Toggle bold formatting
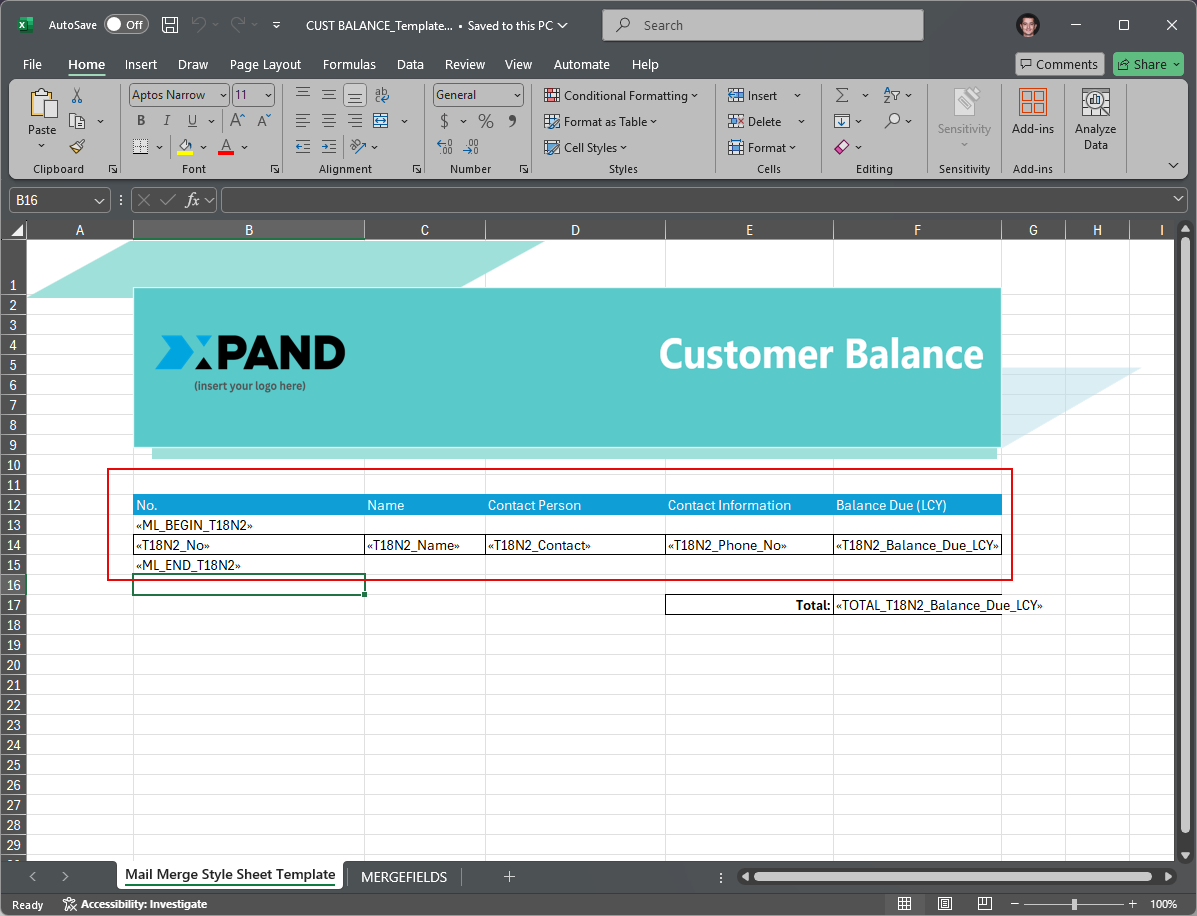The height and width of the screenshot is (916, 1197). point(141,121)
